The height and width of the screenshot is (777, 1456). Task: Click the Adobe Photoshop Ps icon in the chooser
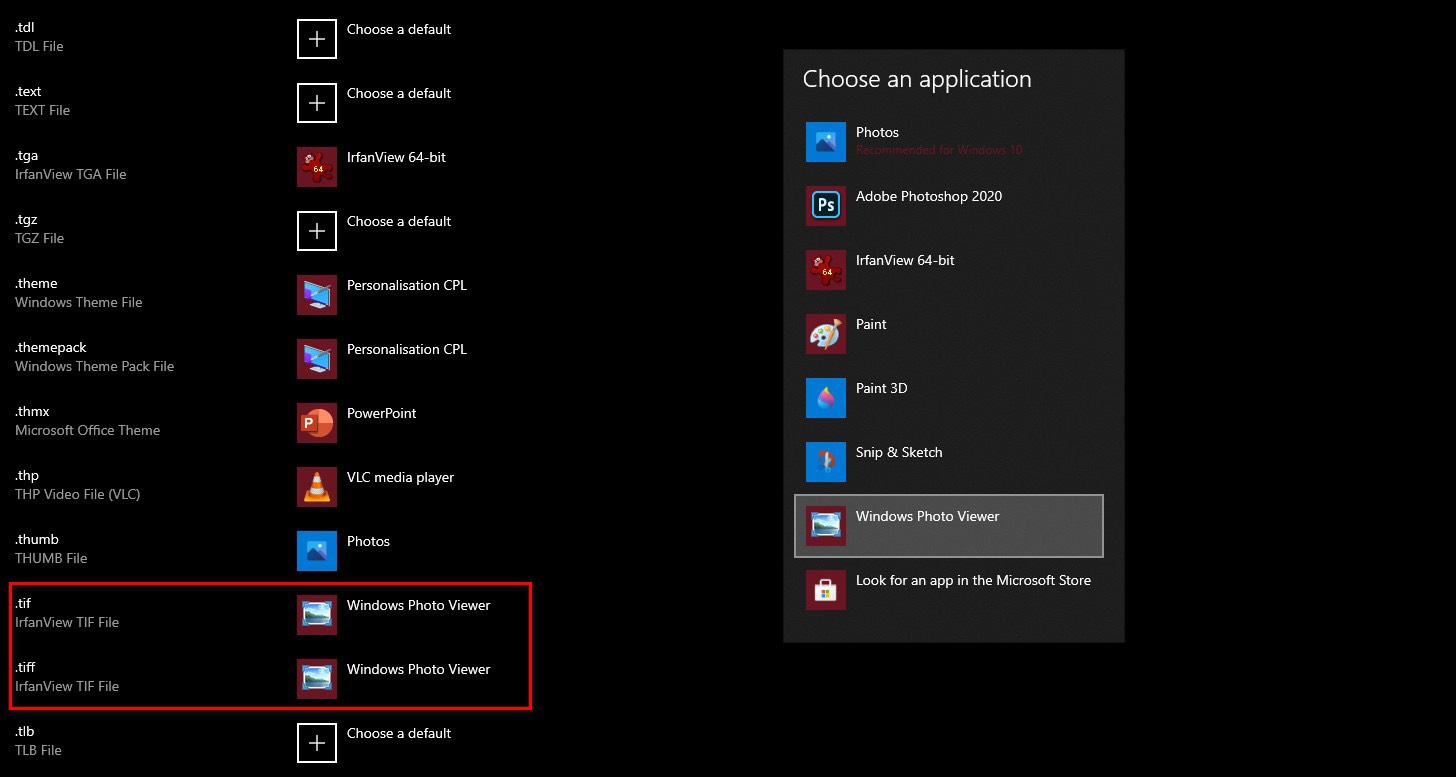pyautogui.click(x=826, y=206)
